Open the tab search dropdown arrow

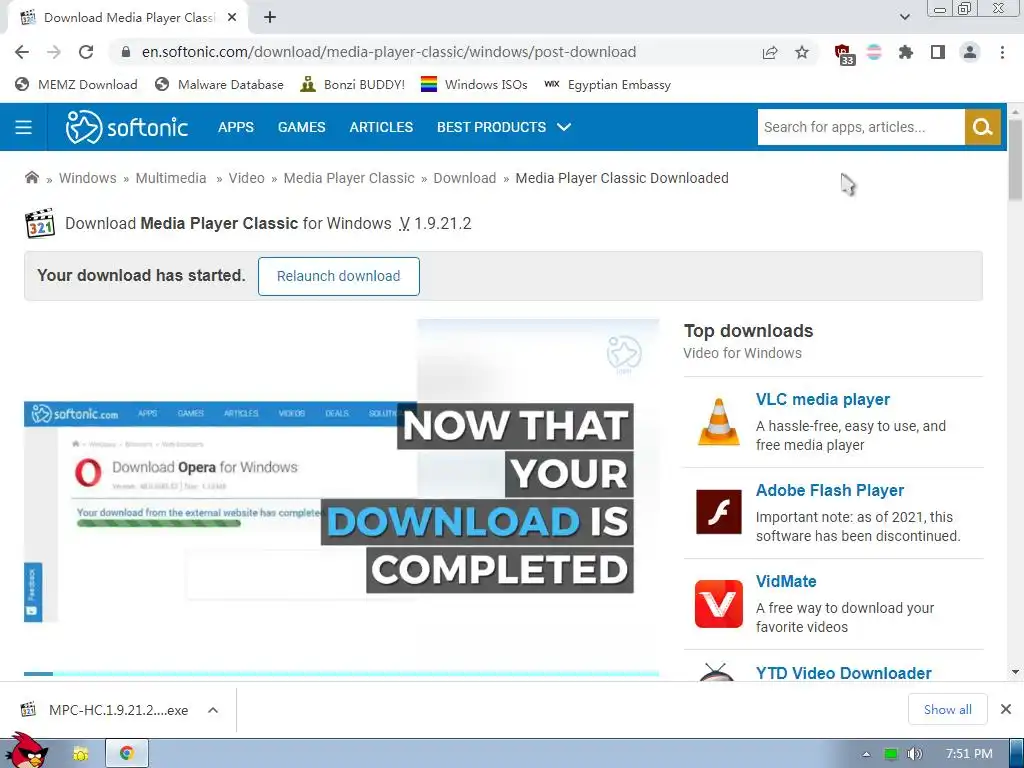(x=904, y=17)
